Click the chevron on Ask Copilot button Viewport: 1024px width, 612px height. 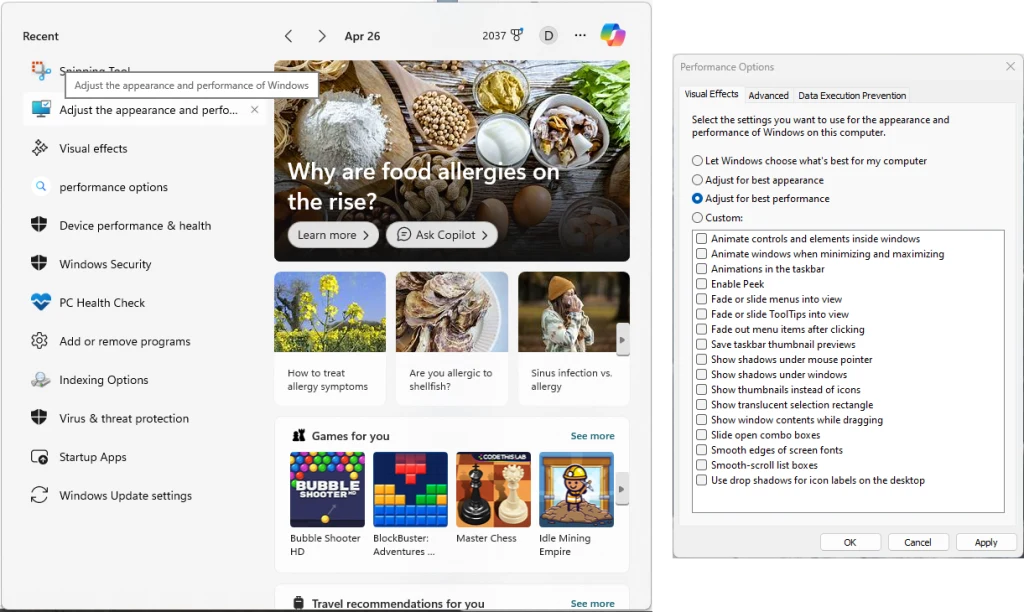pyautogui.click(x=485, y=235)
